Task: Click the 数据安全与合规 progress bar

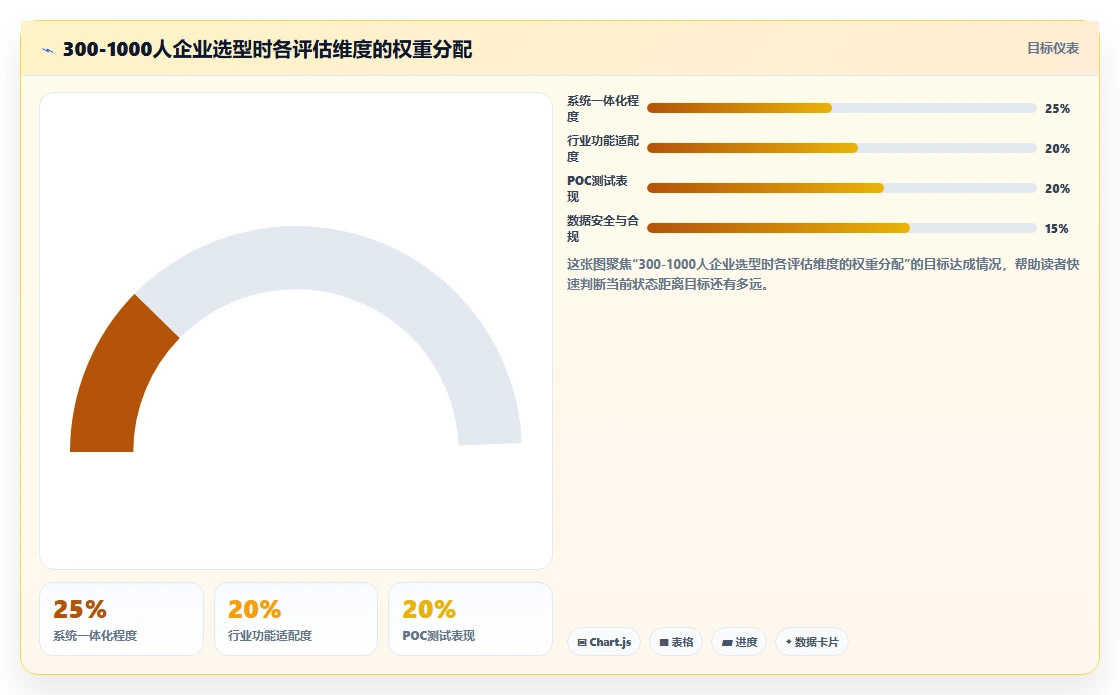Action: click(841, 228)
